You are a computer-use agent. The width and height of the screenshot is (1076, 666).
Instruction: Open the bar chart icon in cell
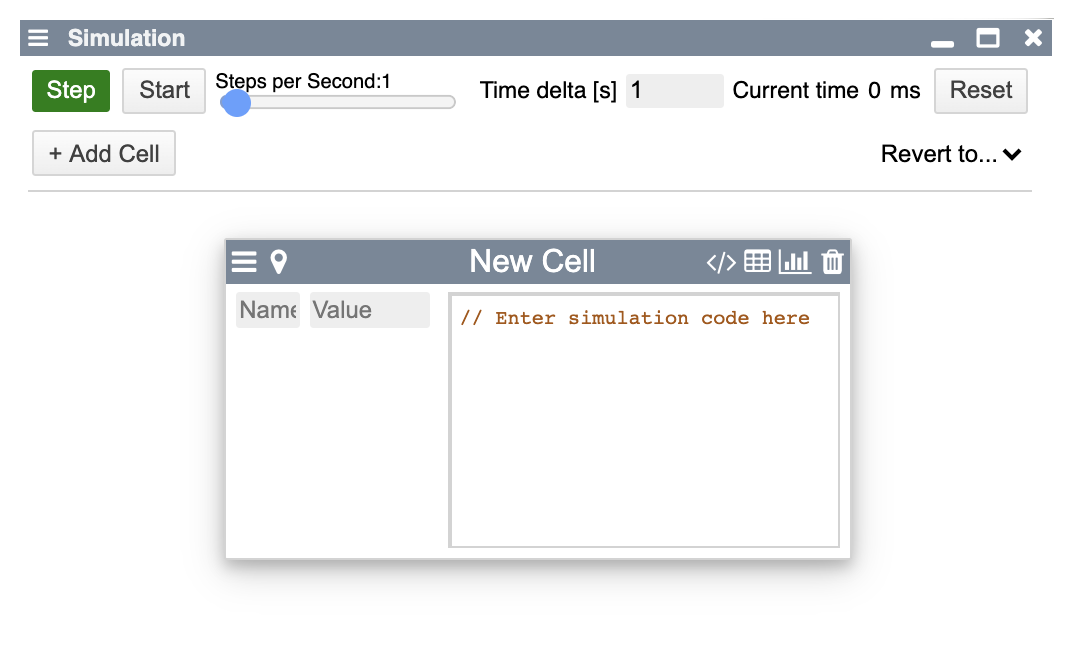795,262
